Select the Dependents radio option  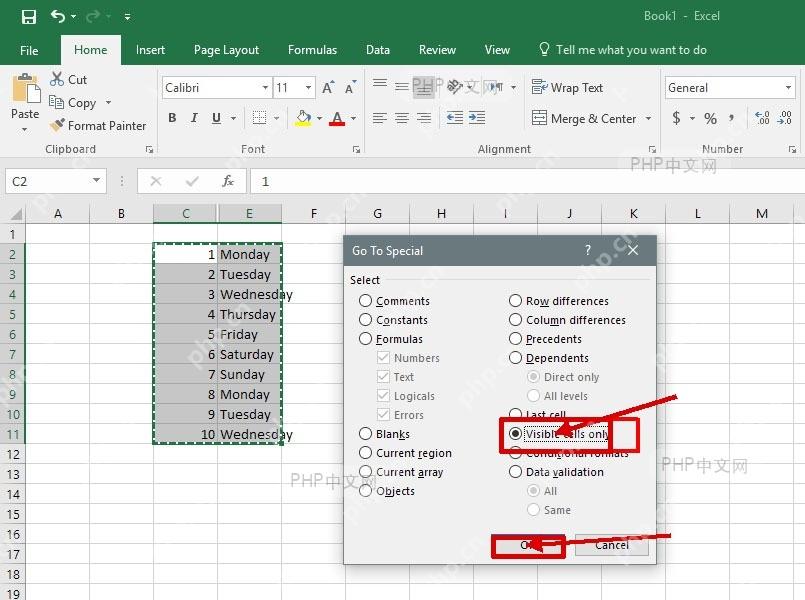click(515, 358)
